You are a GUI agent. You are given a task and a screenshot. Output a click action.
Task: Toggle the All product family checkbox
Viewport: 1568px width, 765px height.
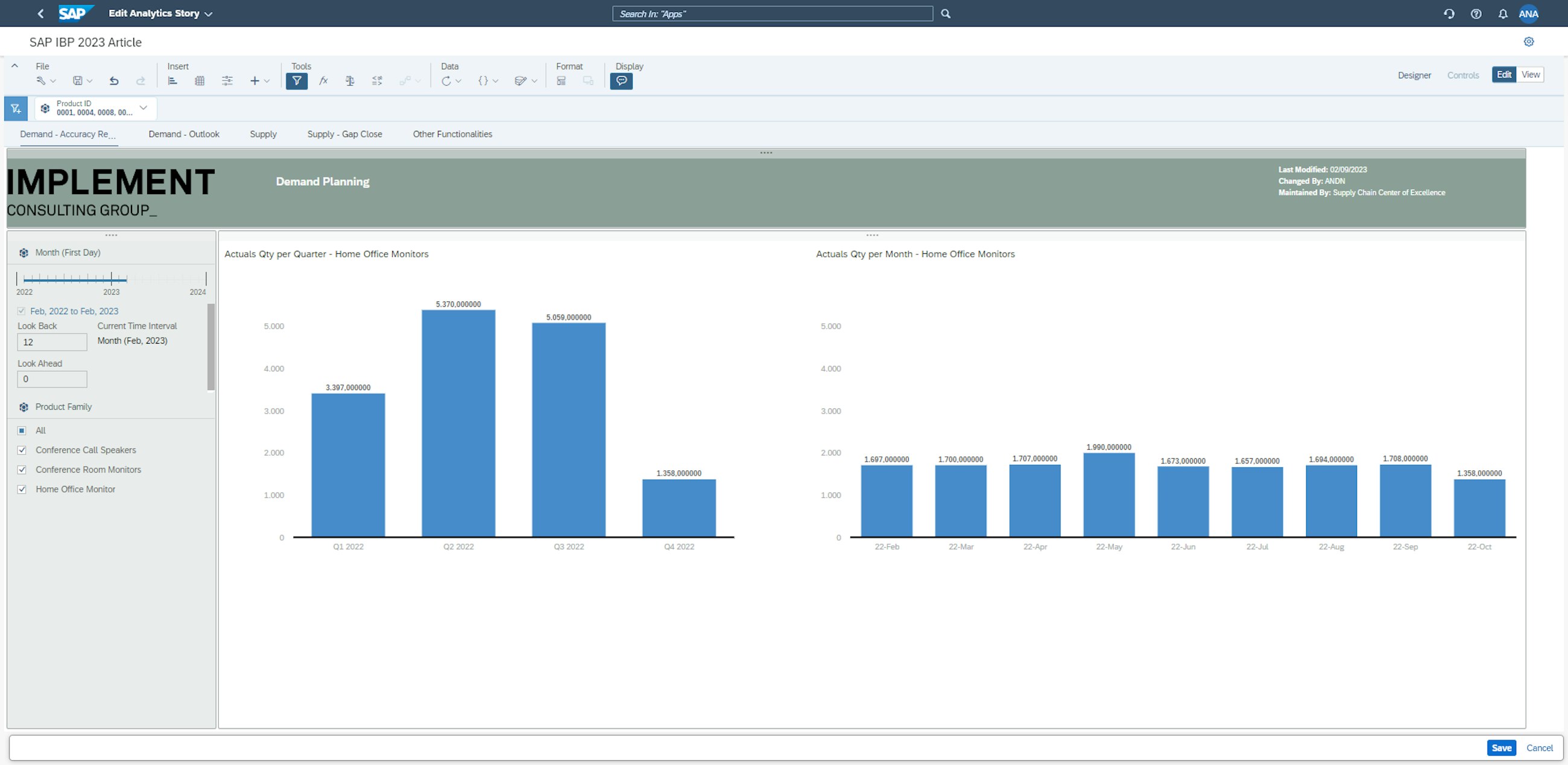tap(22, 431)
